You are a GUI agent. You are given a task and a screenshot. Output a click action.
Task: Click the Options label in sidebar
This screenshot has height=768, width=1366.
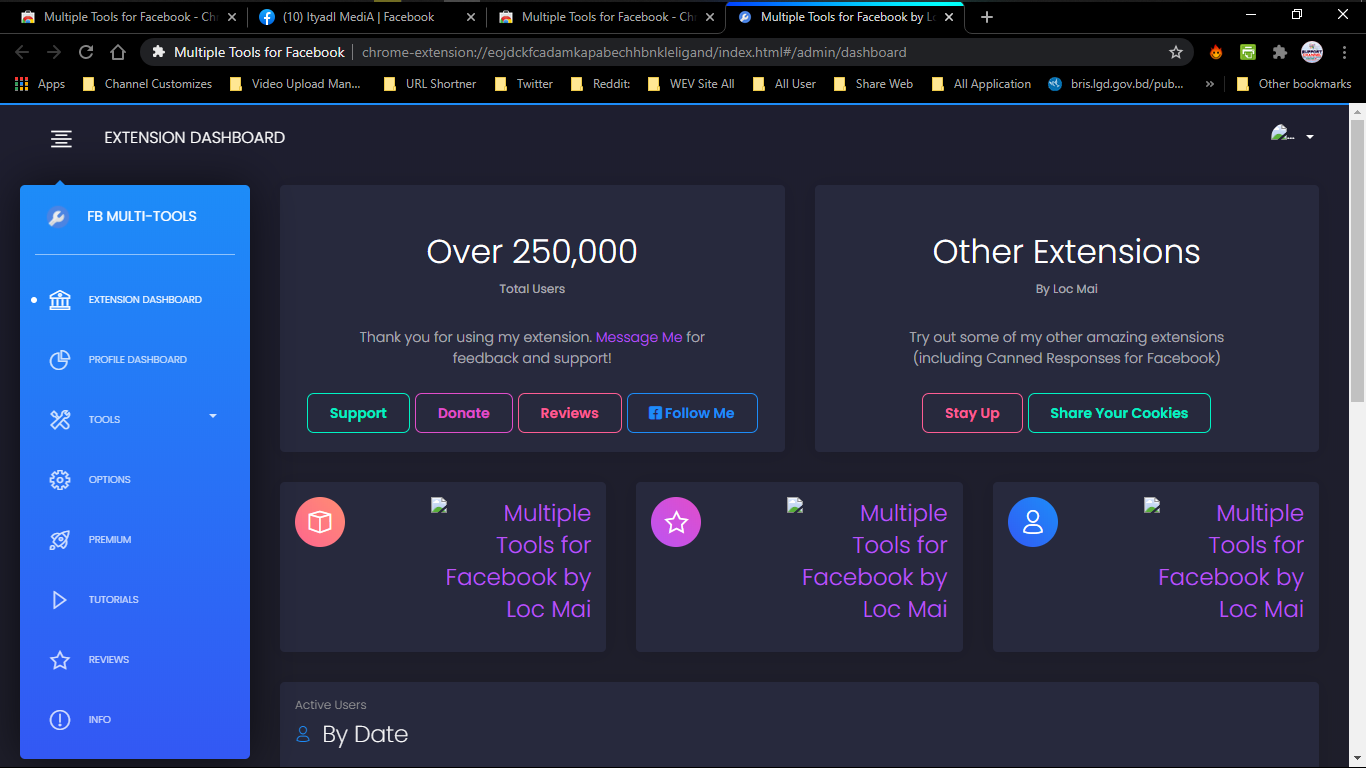109,480
